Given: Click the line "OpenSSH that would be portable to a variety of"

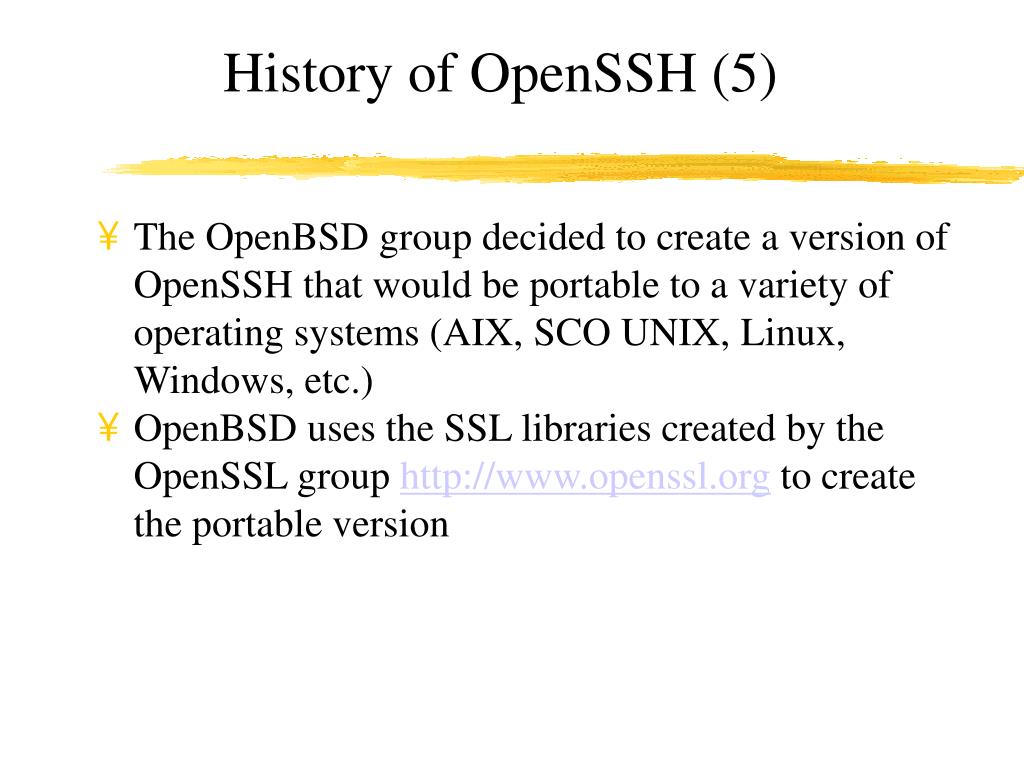Looking at the screenshot, I should (x=513, y=286).
